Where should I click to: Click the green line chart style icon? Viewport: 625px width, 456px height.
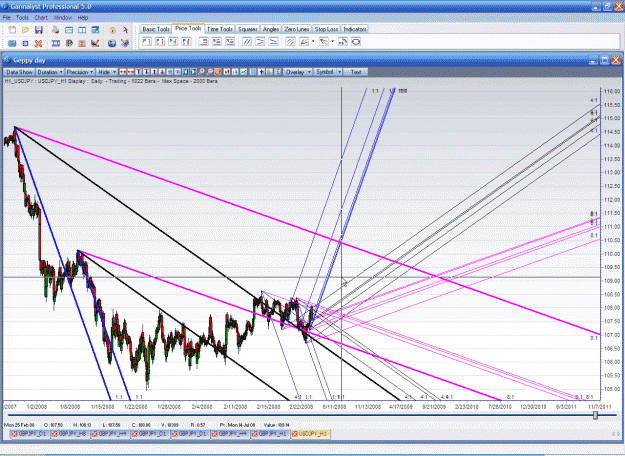coord(243,72)
